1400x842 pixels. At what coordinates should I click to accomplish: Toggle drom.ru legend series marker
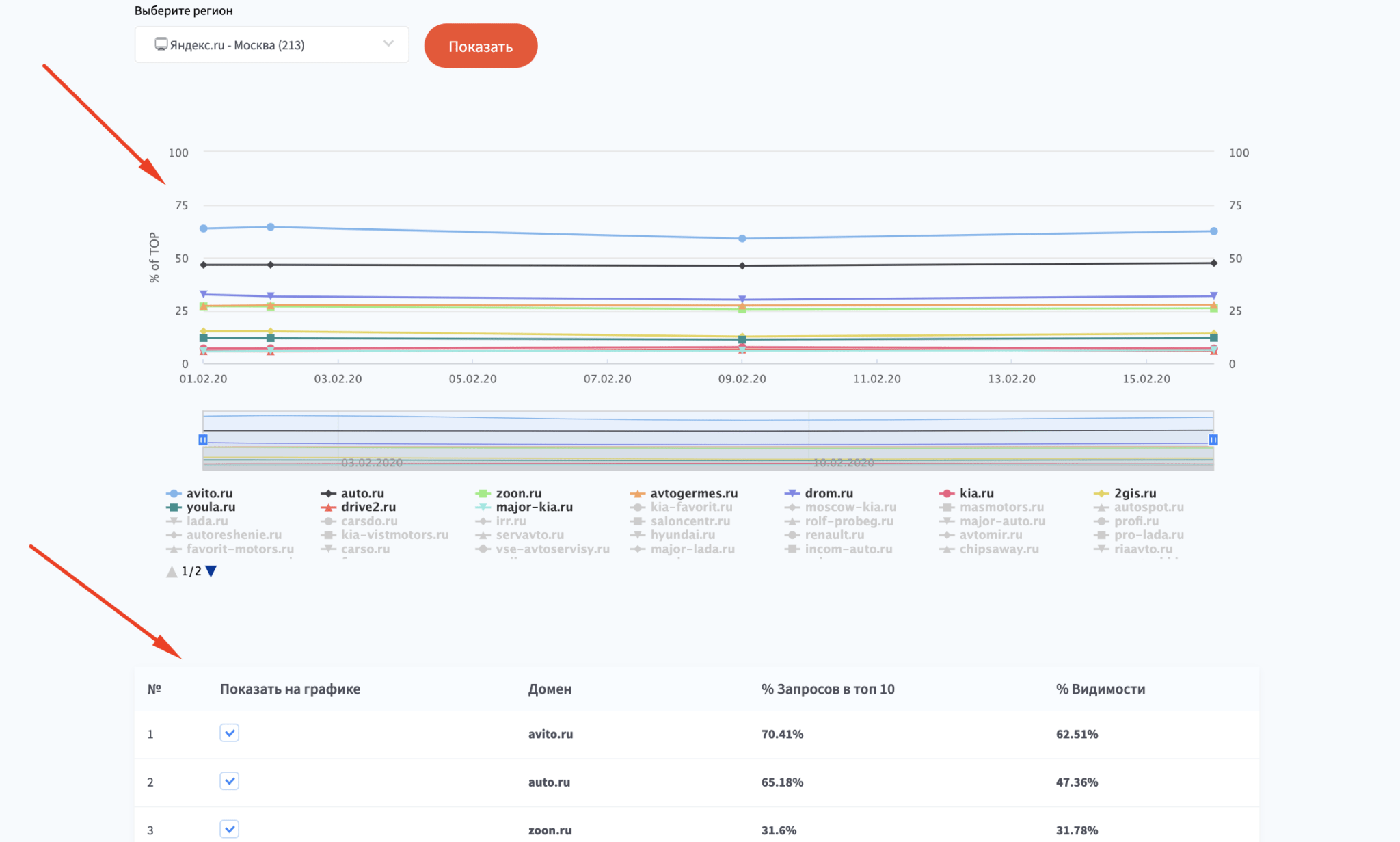[x=792, y=493]
